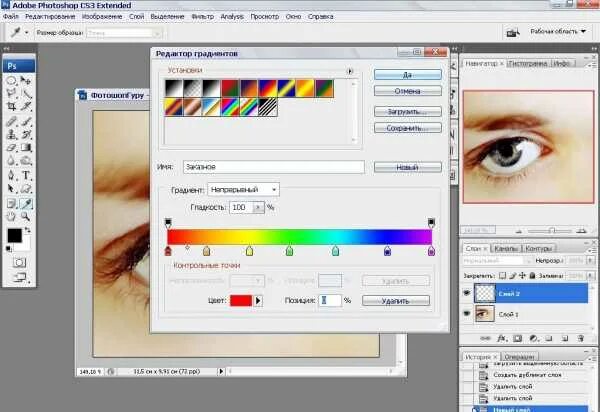Screen dimensions: 600x412
Task: Toggle lock image pixels
Action: [513, 275]
